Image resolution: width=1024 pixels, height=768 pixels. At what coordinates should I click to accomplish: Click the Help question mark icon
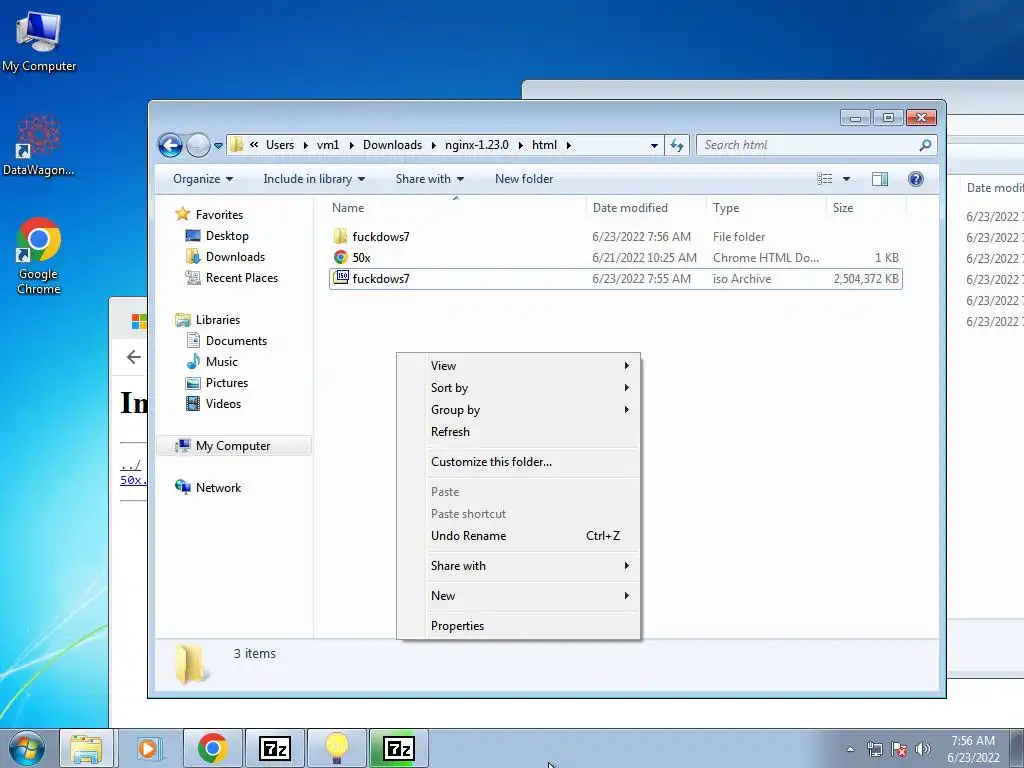[x=916, y=179]
